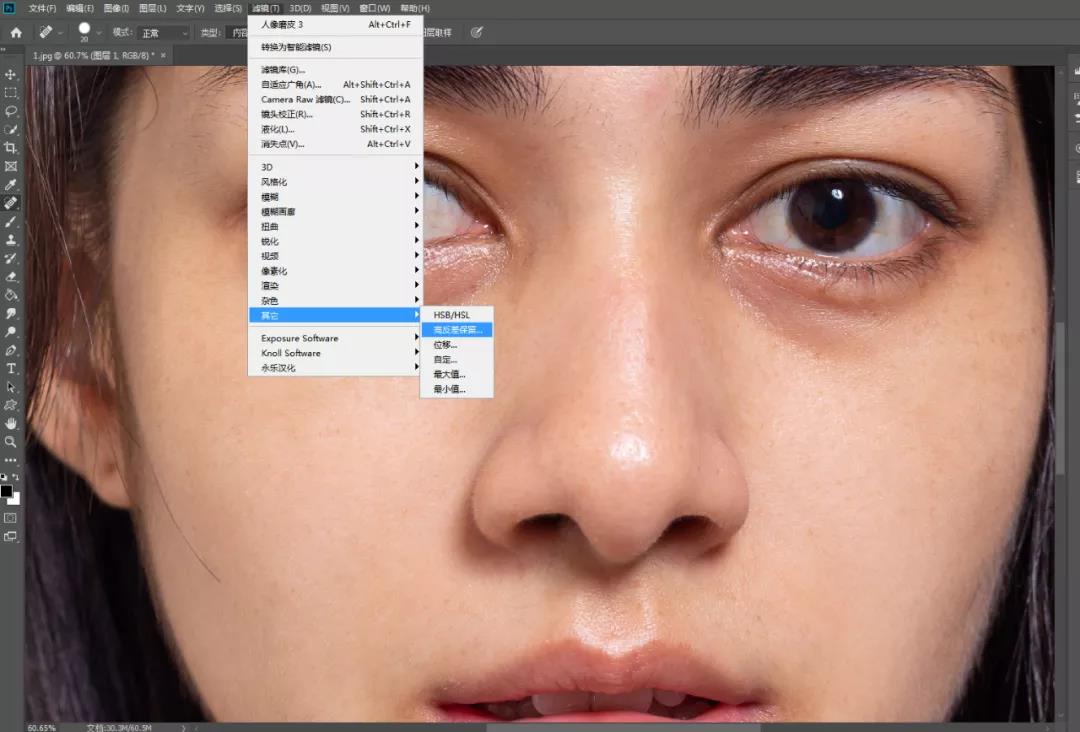Select the Lasso tool
Screen dimensions: 1080x732
[x=11, y=111]
